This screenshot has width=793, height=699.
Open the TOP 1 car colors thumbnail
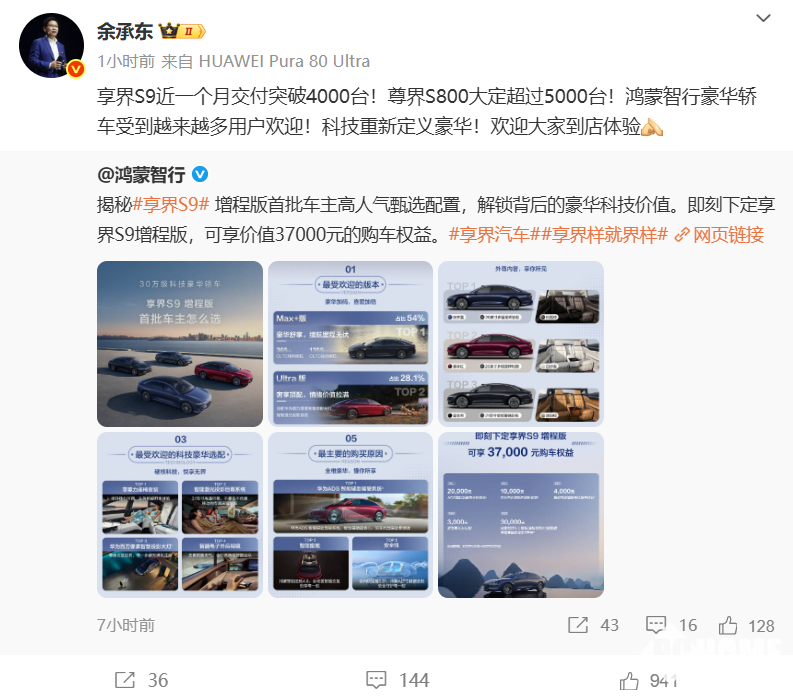coord(521,344)
